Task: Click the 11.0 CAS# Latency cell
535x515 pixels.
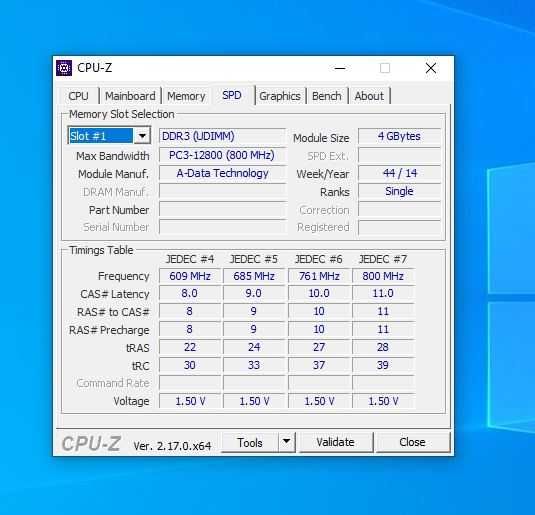Action: pos(383,294)
